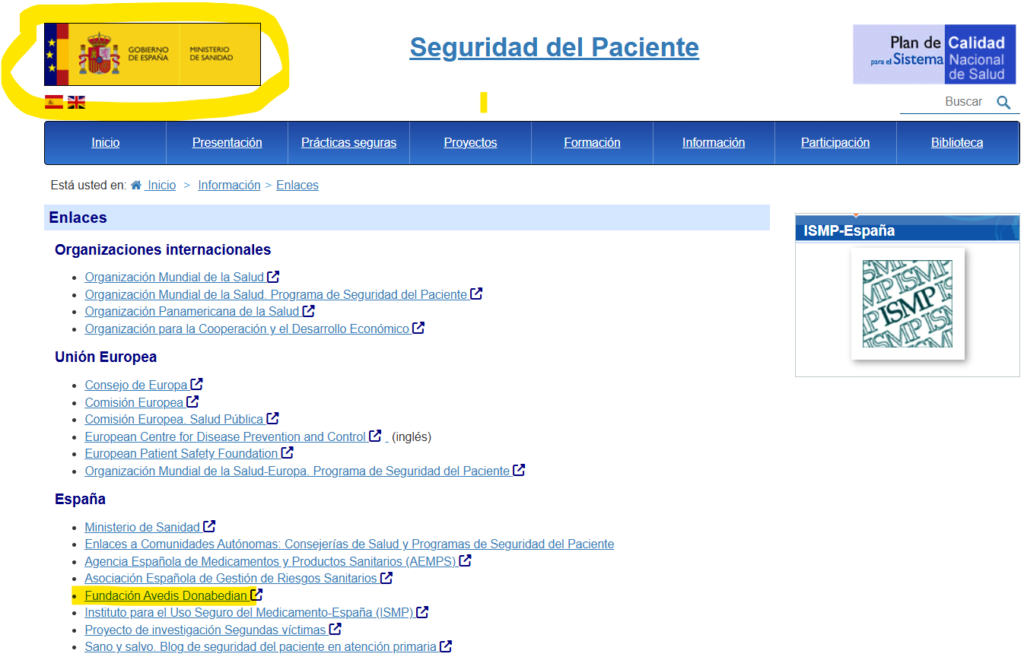Image resolution: width=1024 pixels, height=657 pixels.
Task: Open the Organización Mundial de la Salud link
Action: pos(174,277)
